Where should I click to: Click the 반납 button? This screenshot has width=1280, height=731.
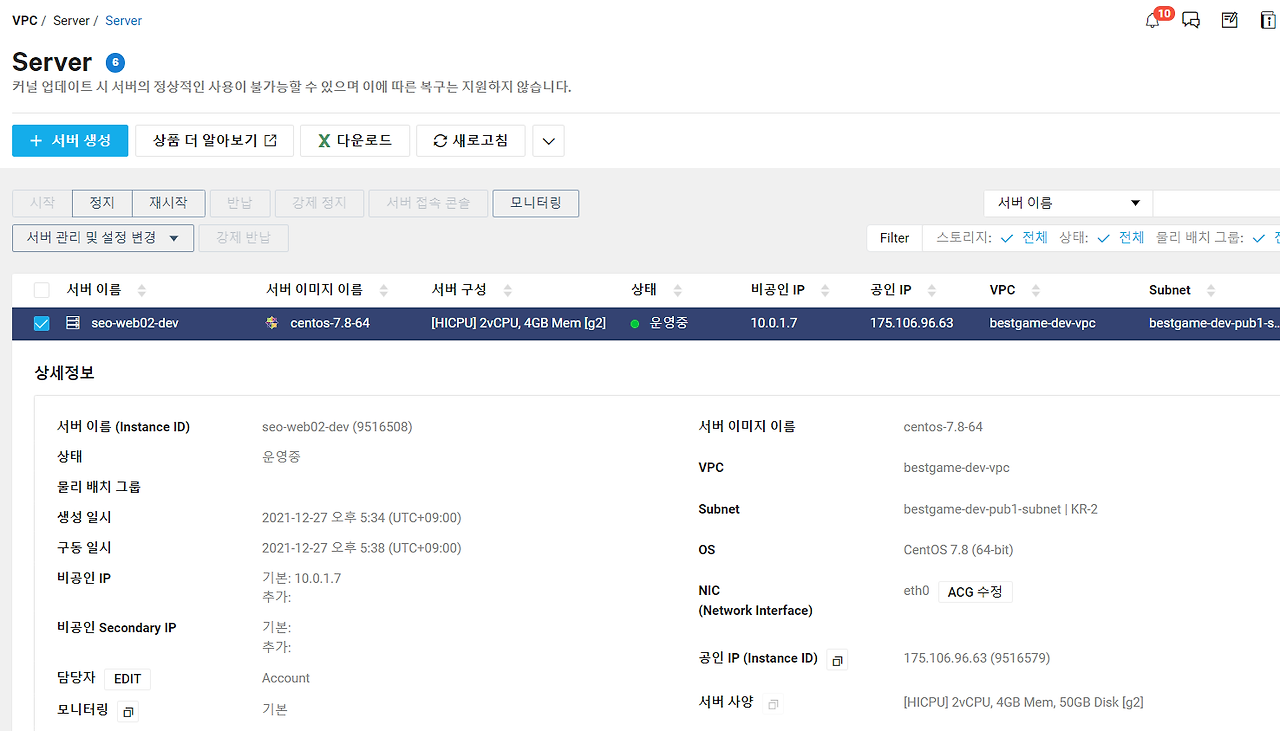[x=239, y=203]
